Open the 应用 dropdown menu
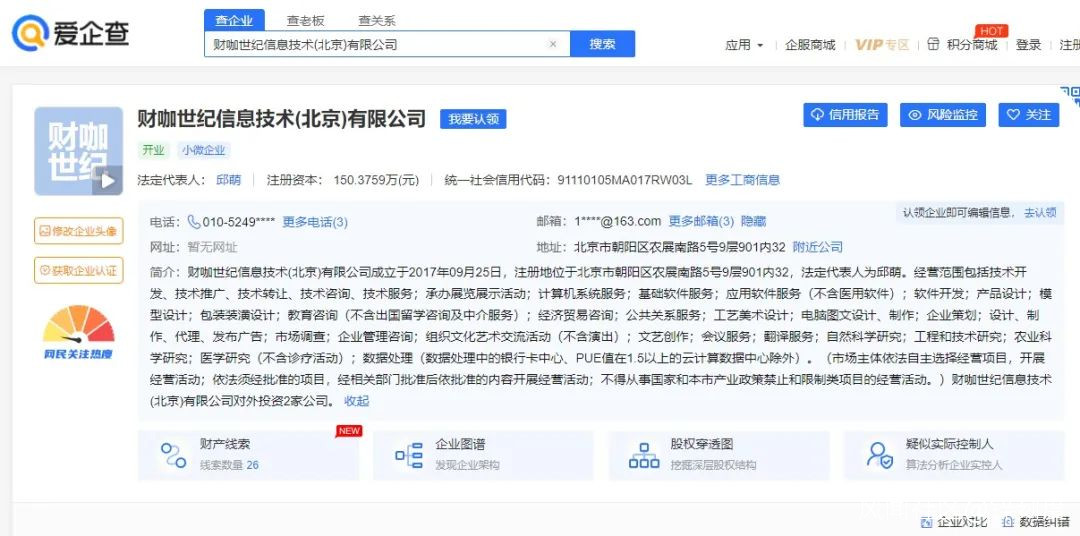Screen dimensions: 1080x536 pyautogui.click(x=744, y=45)
